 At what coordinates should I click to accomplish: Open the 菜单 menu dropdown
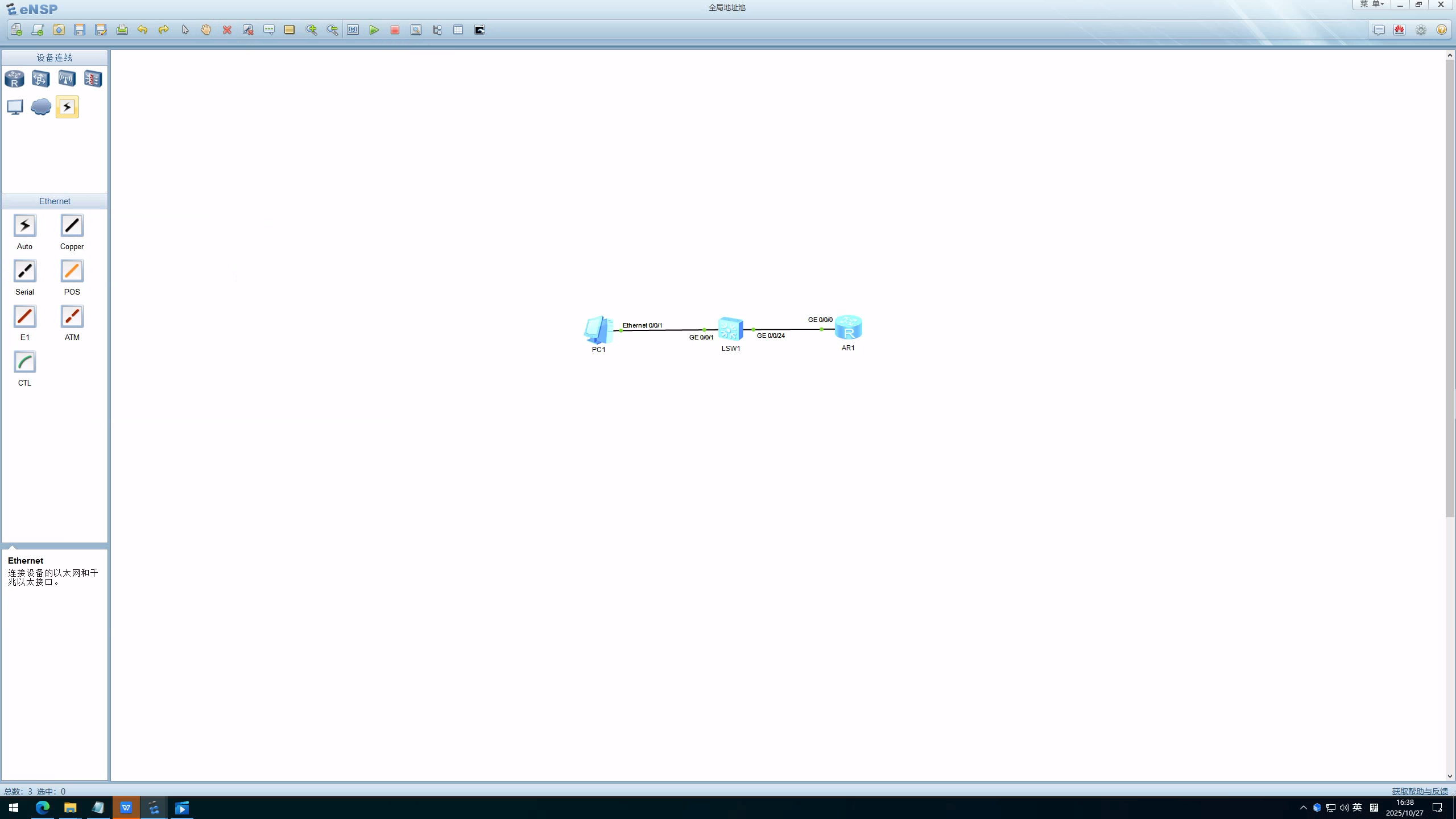point(1371,5)
